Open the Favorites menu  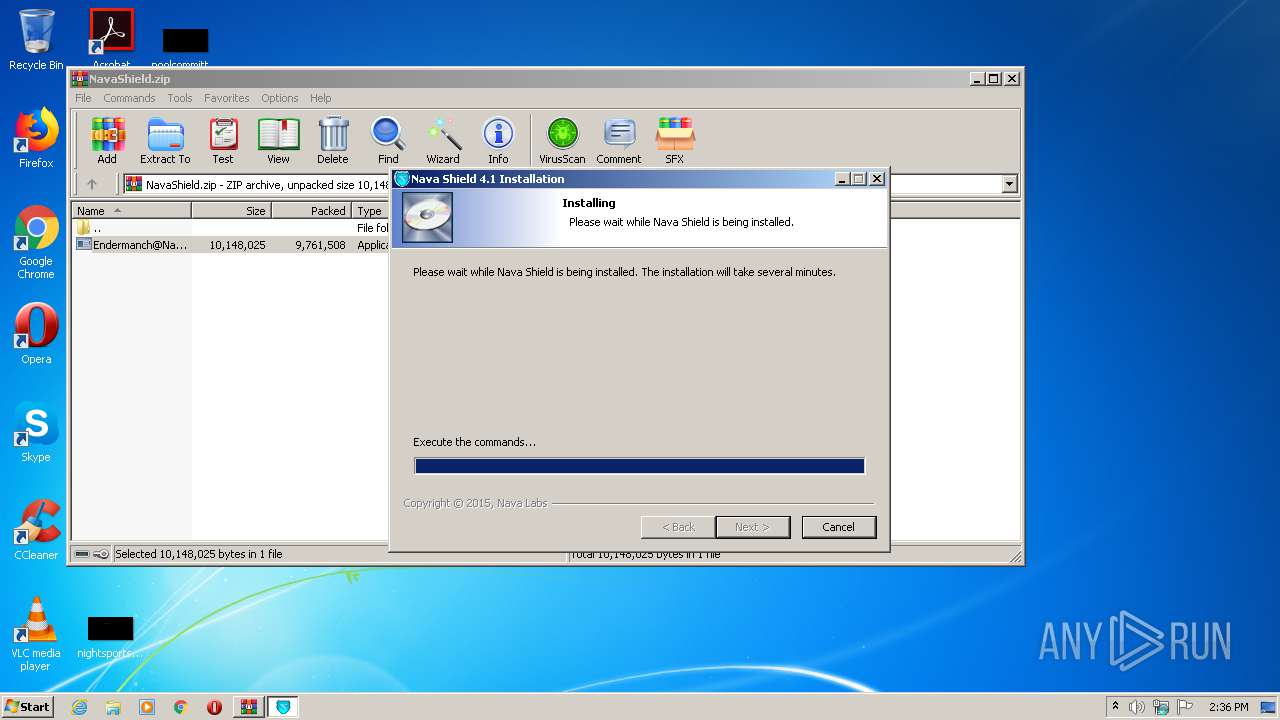click(227, 98)
